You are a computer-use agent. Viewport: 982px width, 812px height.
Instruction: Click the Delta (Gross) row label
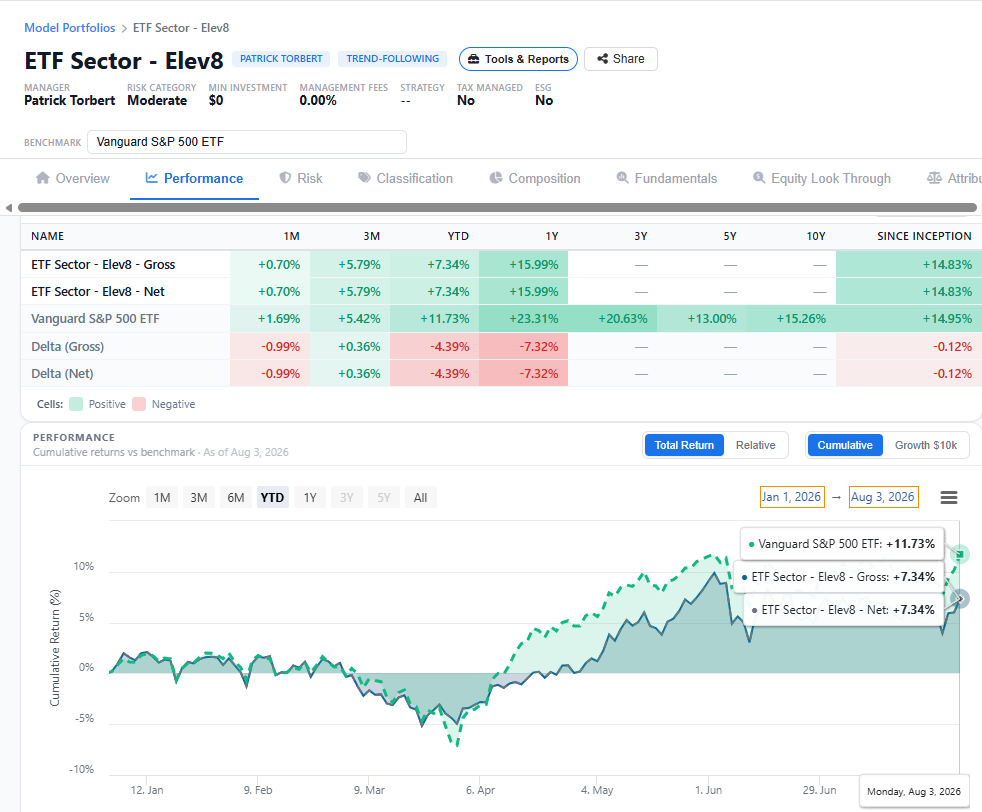[68, 346]
